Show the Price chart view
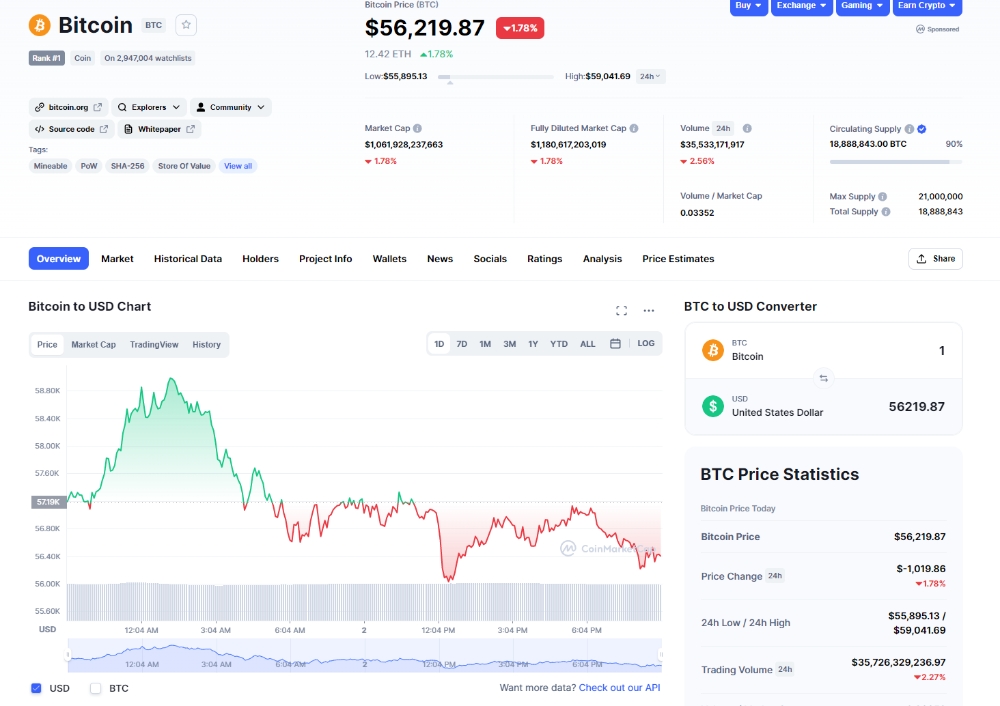This screenshot has height=706, width=1000. (47, 344)
